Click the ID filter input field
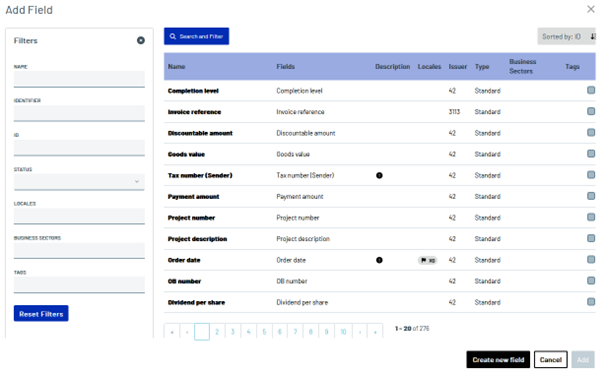Screen dimensions: 605x376 click(79, 148)
